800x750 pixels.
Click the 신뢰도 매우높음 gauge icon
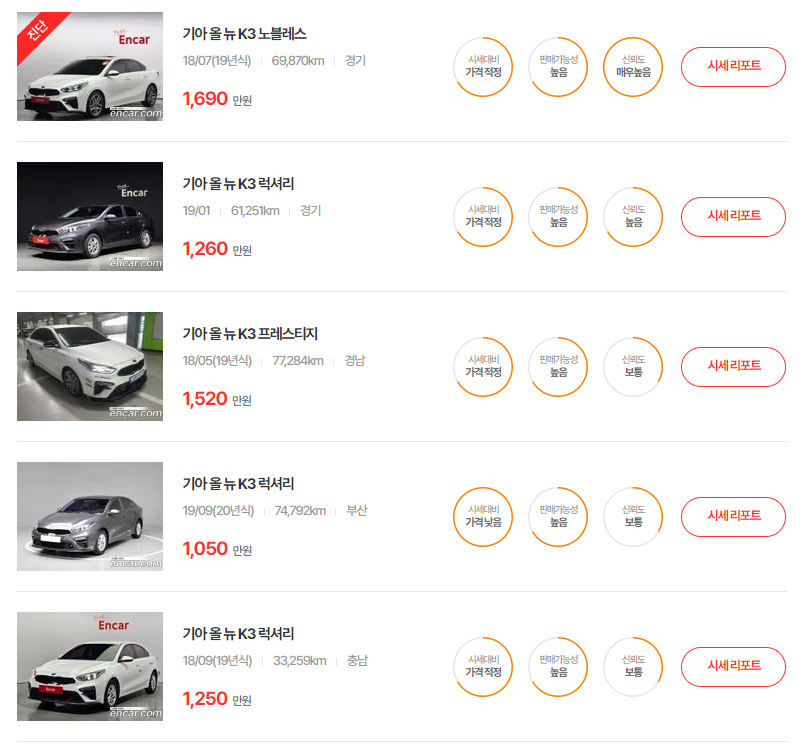(x=633, y=67)
